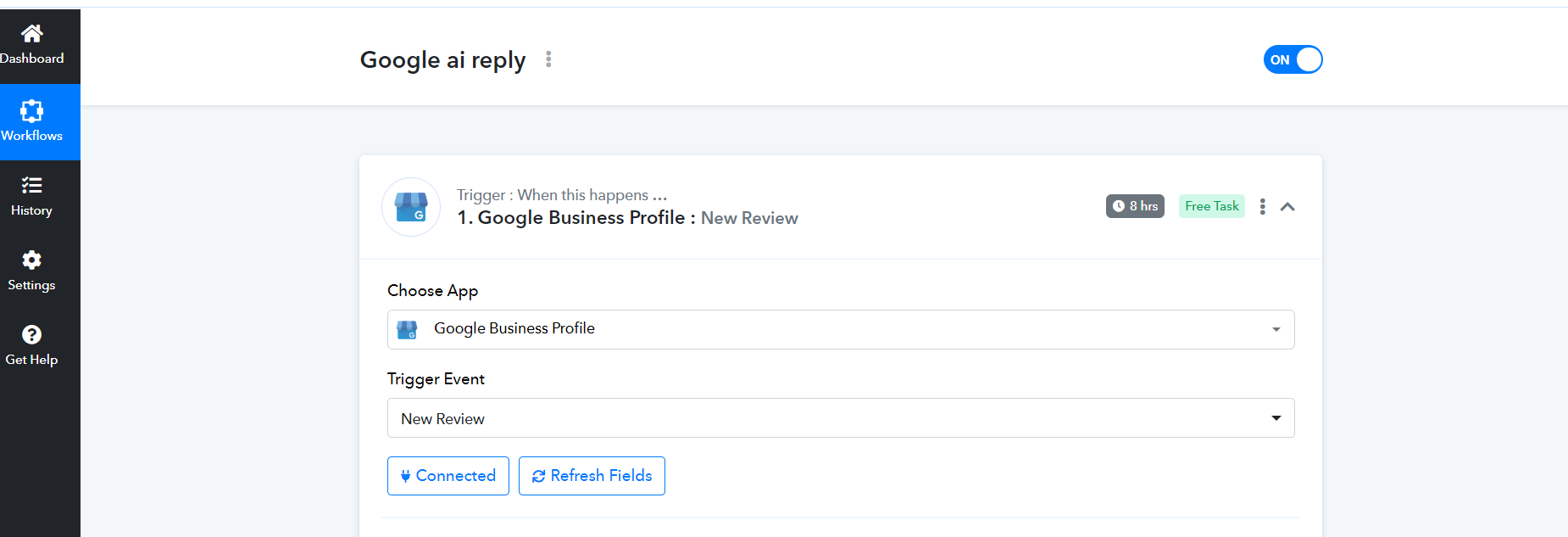This screenshot has width=1568, height=537.
Task: Click the Free Task badge
Action: [1211, 206]
